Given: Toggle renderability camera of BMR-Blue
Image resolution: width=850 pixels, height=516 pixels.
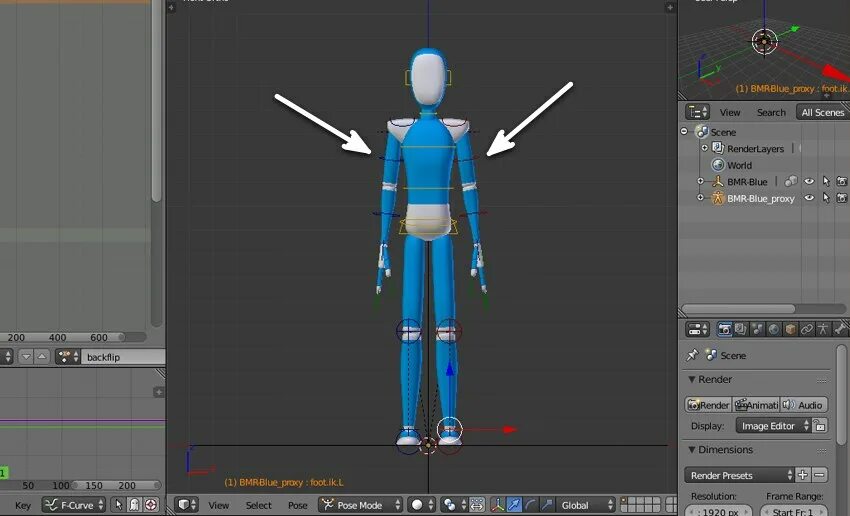Looking at the screenshot, I should click(x=842, y=181).
